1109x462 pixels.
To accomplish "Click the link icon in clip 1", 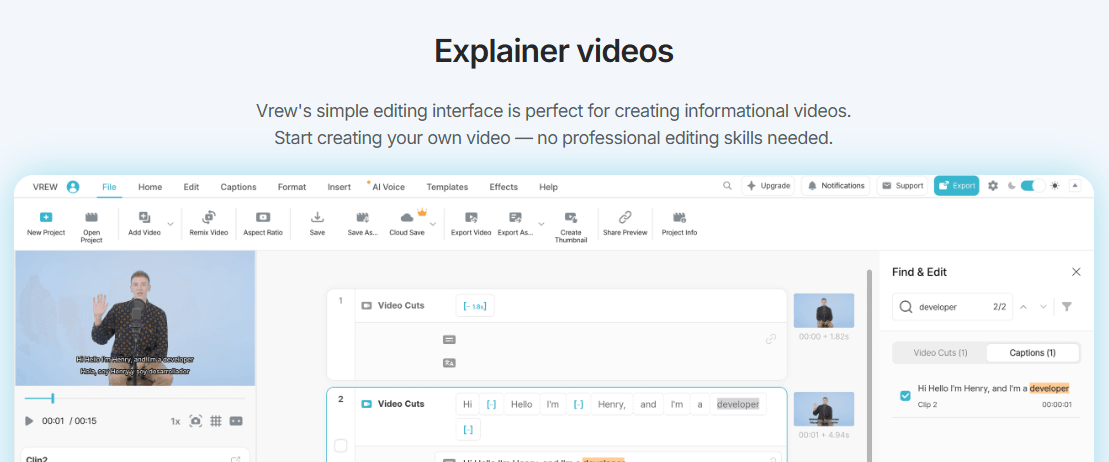I will click(x=771, y=340).
